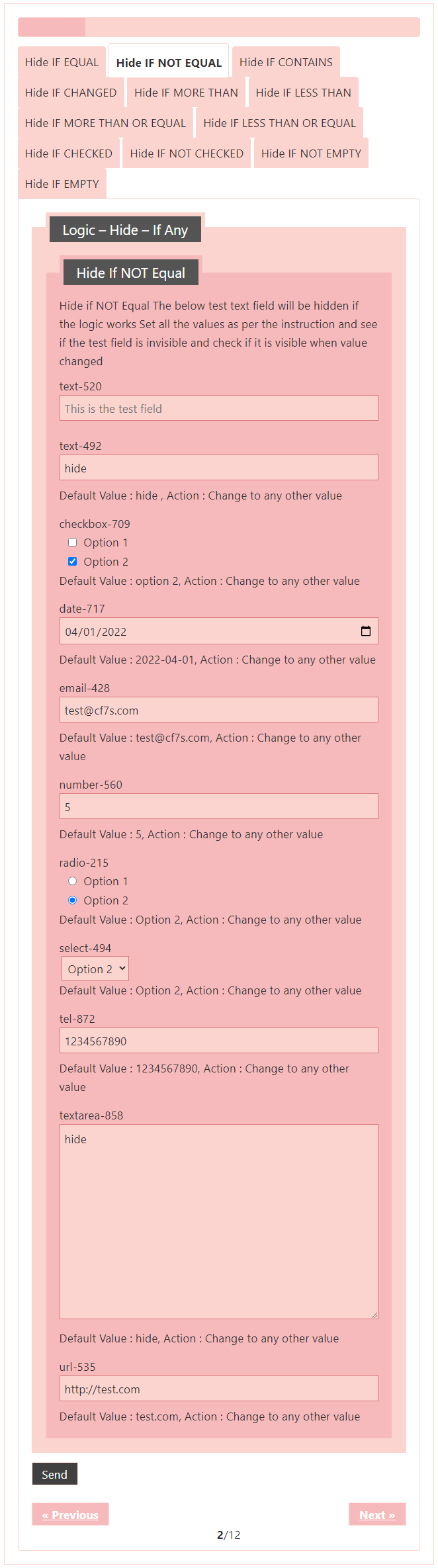438x1568 pixels.
Task: Select radio-215 Option 1
Action: 73,881
